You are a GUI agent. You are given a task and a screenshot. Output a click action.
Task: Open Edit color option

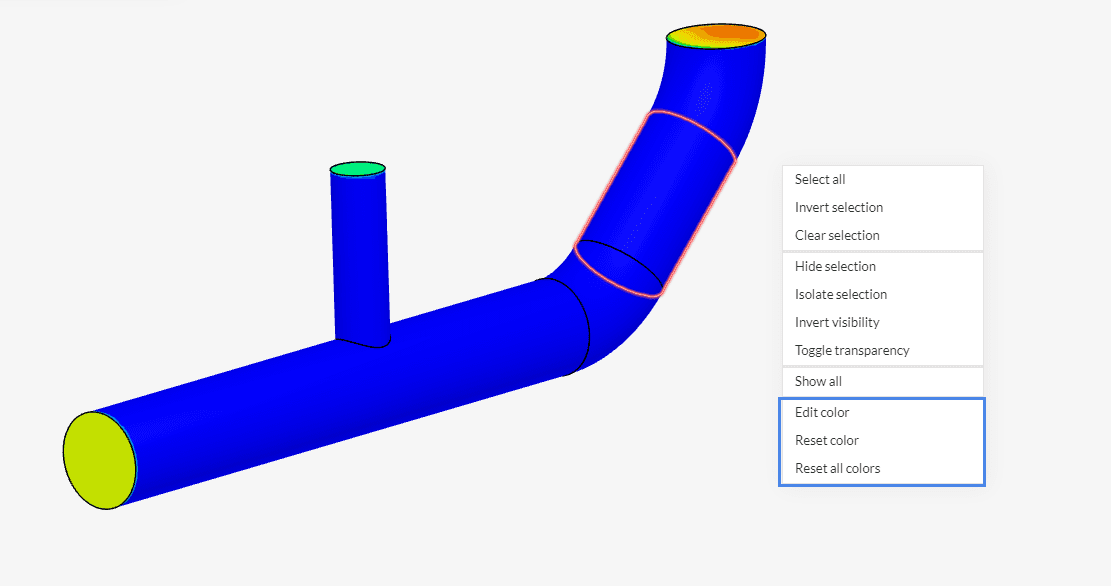pyautogui.click(x=822, y=413)
